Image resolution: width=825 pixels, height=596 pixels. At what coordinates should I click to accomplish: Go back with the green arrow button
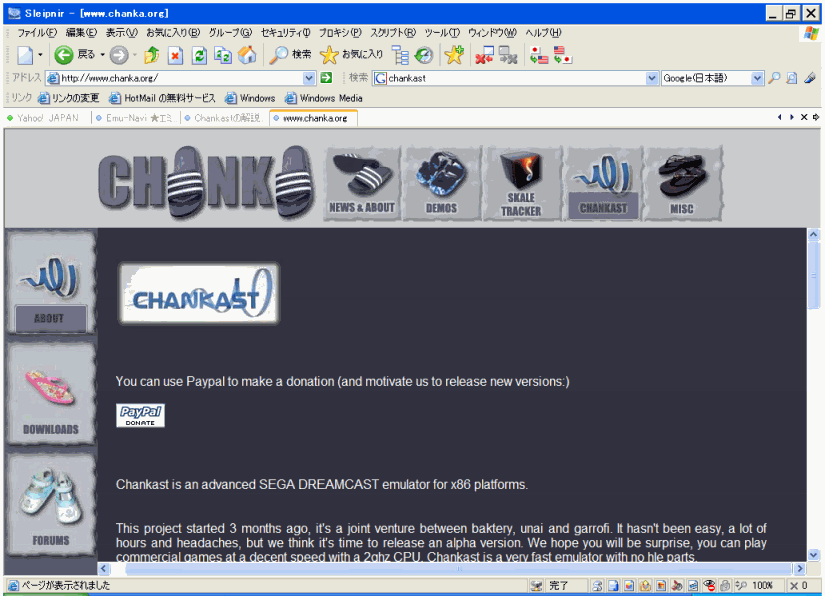(64, 55)
